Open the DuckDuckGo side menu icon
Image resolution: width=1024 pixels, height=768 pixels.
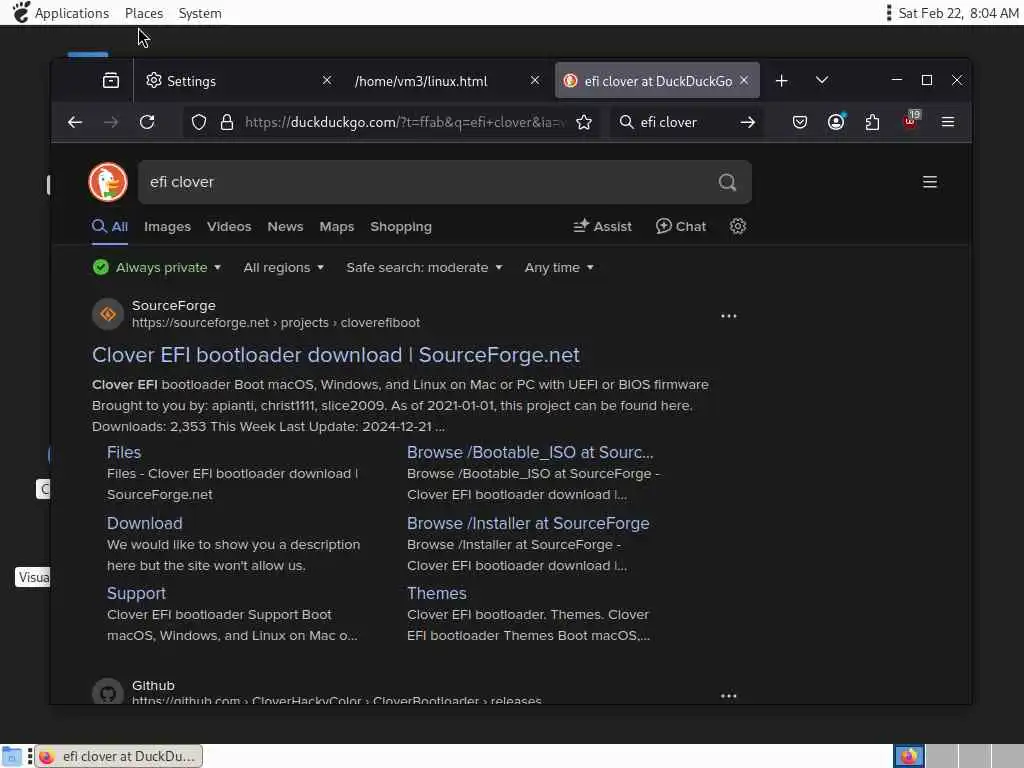point(930,182)
